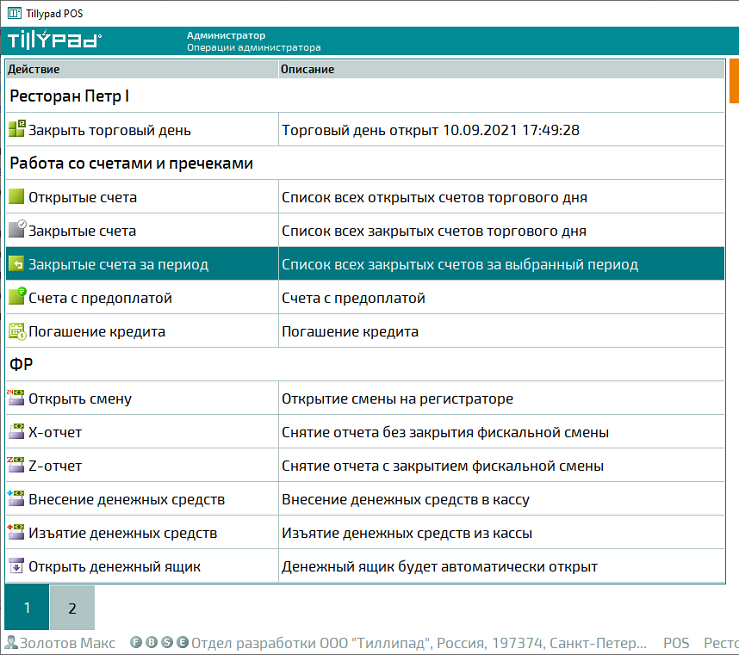Click the Внесение денежных средств icon

(16, 498)
